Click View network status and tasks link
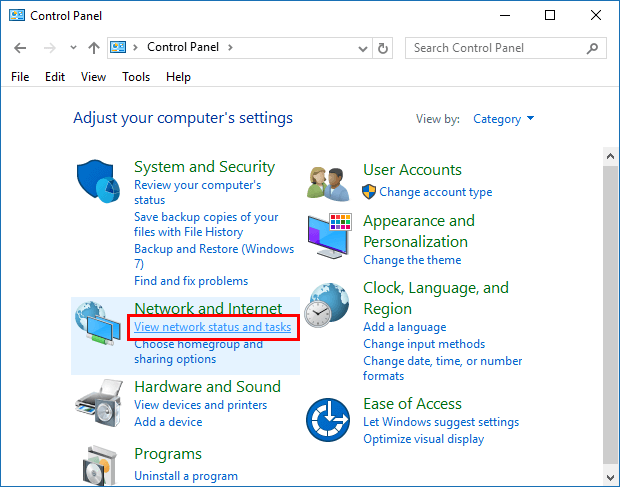The height and width of the screenshot is (487, 620). click(x=212, y=327)
